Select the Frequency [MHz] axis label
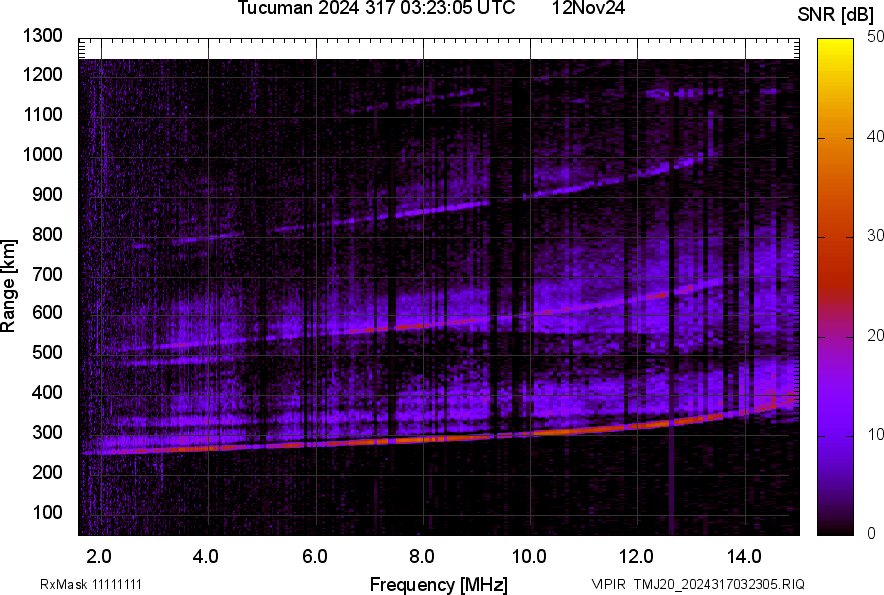 click(x=438, y=584)
